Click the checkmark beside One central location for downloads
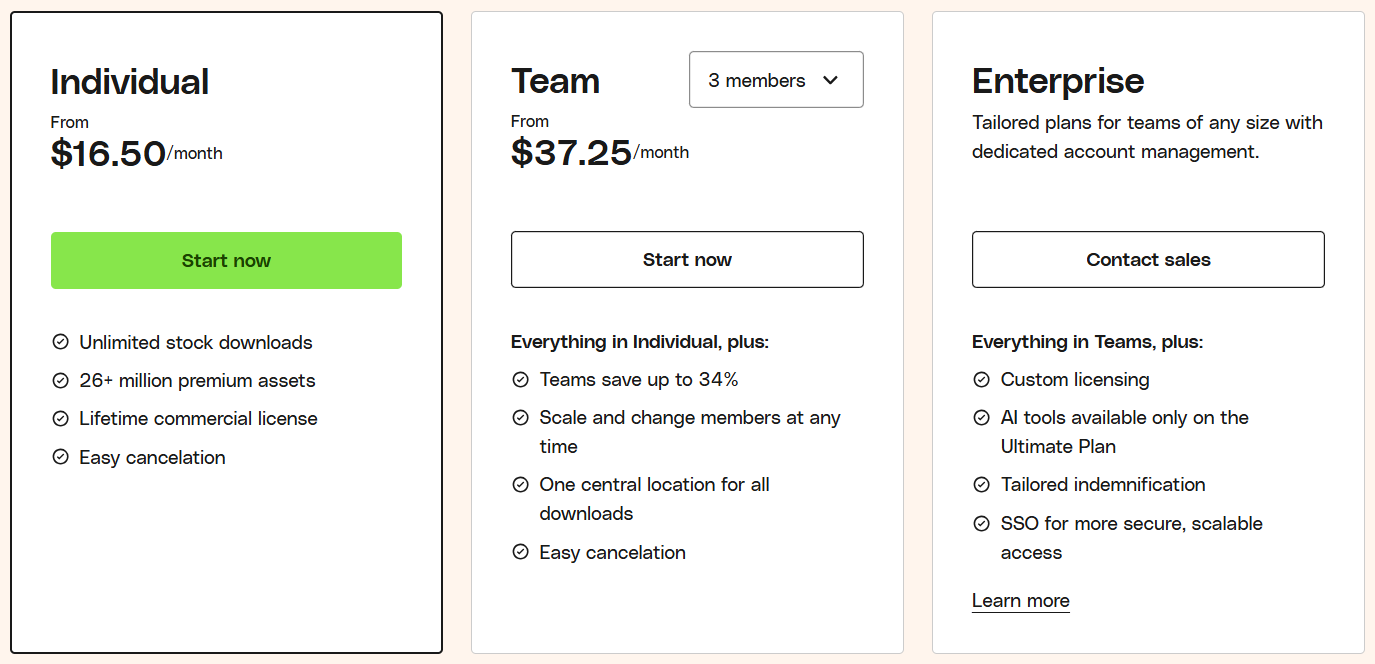Screen dimensions: 1375x664 pyautogui.click(x=520, y=485)
